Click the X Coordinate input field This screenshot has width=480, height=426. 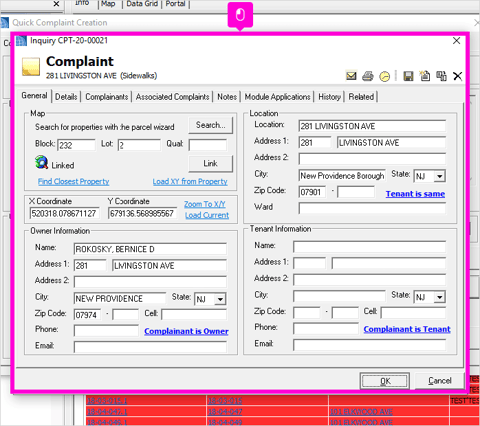pyautogui.click(x=65, y=213)
